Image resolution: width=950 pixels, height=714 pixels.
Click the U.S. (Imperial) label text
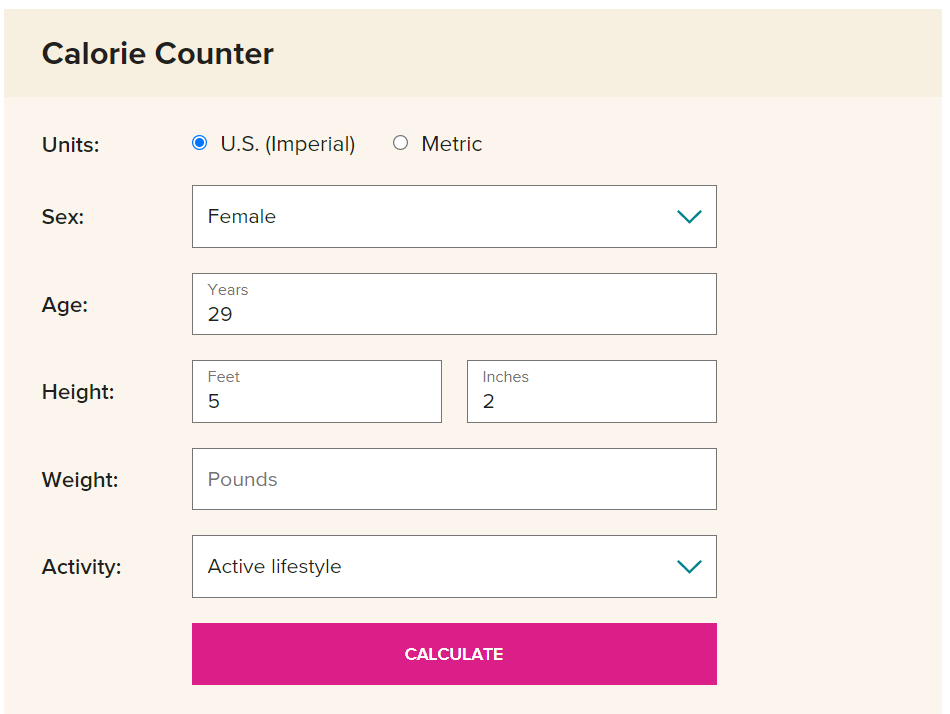(288, 144)
